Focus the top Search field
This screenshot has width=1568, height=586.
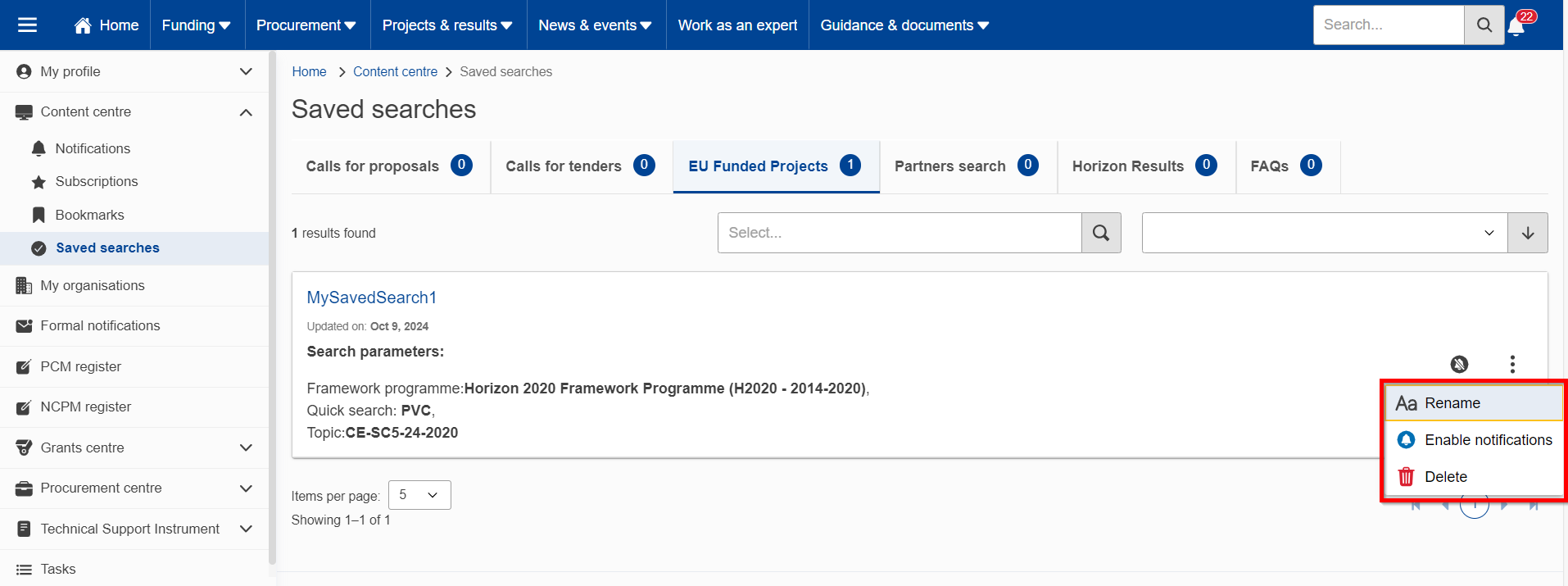1389,25
